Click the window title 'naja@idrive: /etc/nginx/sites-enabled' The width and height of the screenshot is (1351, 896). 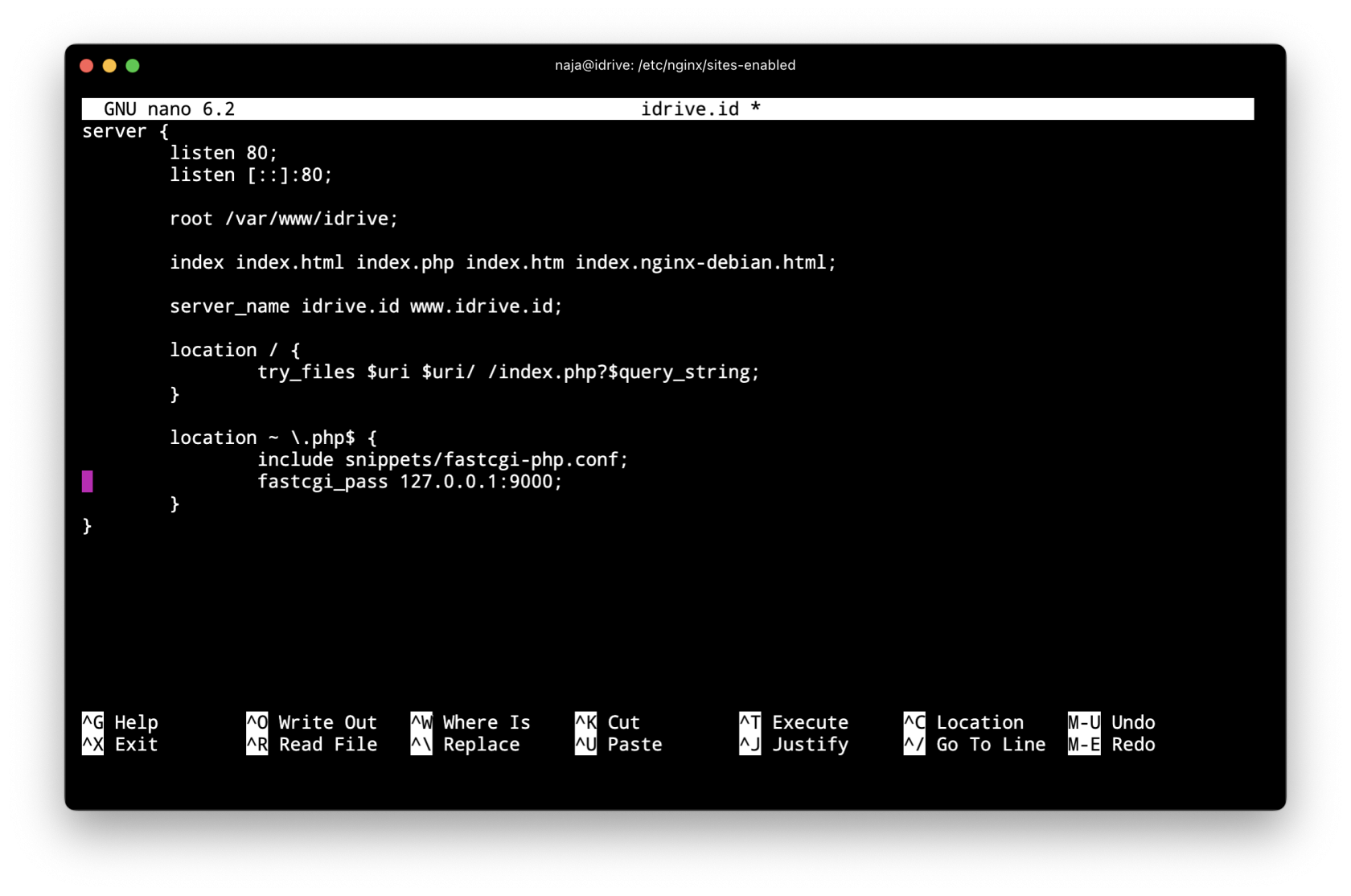tap(675, 65)
